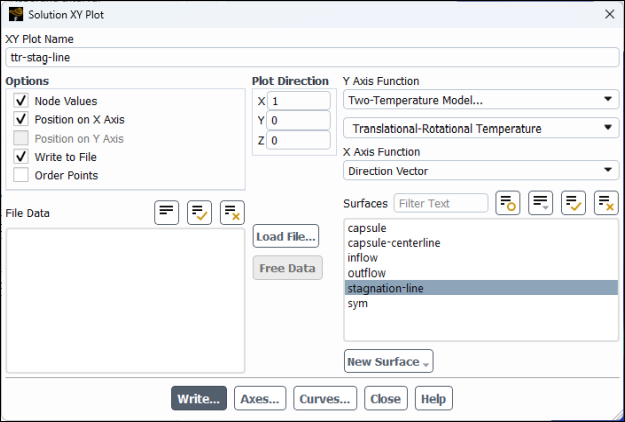
Task: Deselect all File Data entries icon
Action: 232,212
